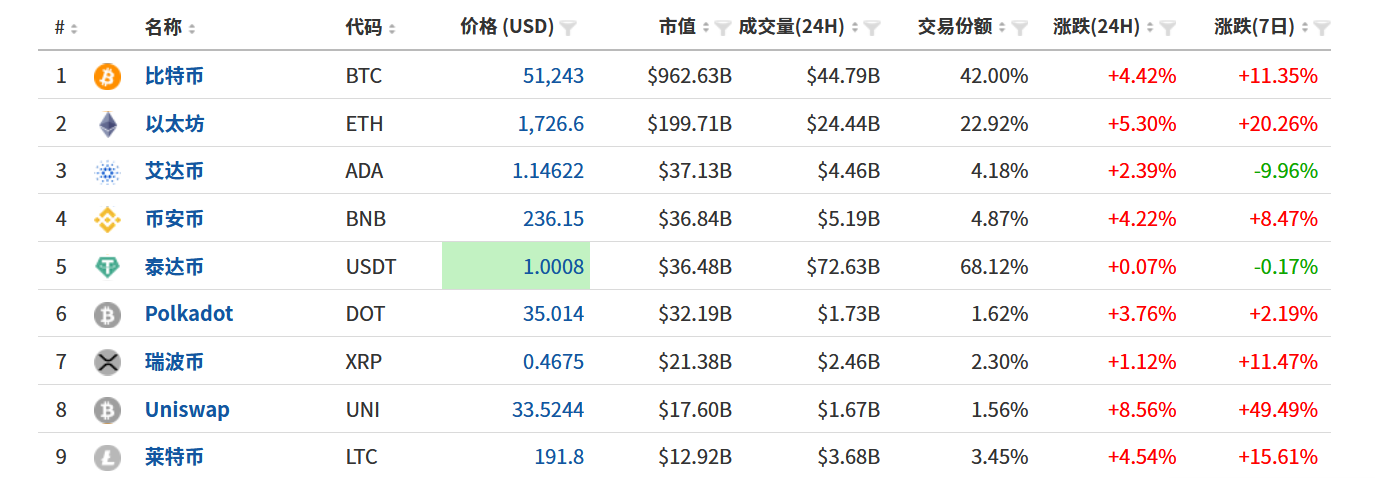Sort by 代码 column arrows
The image size is (1375, 478).
coord(392,28)
